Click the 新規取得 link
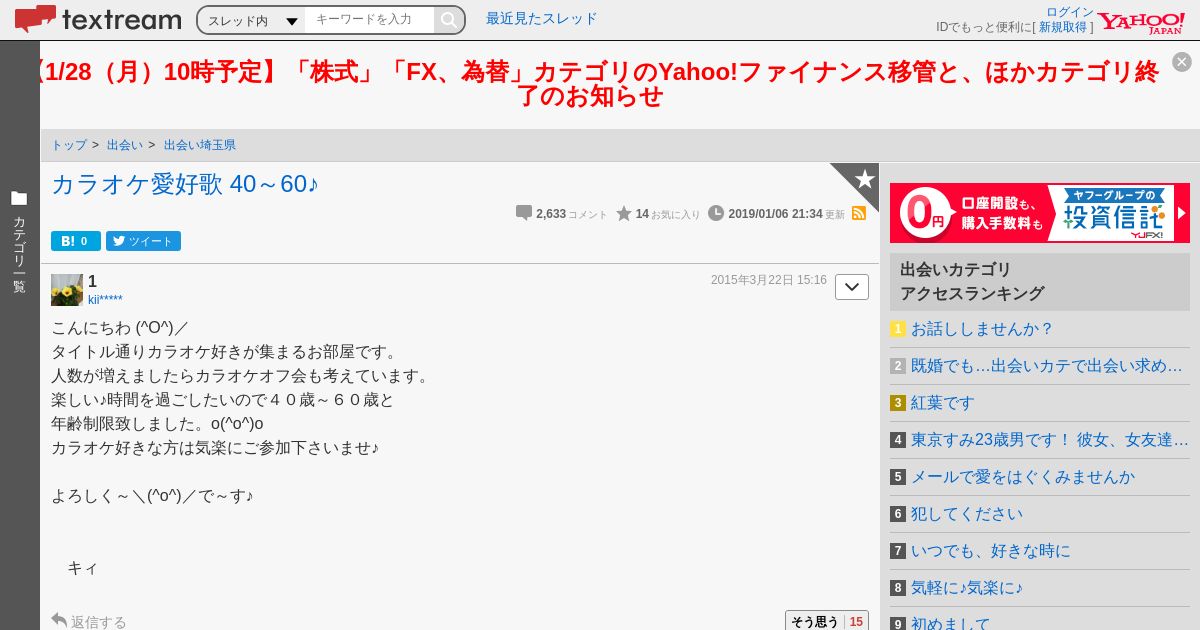The width and height of the screenshot is (1200, 630). pos(1062,27)
